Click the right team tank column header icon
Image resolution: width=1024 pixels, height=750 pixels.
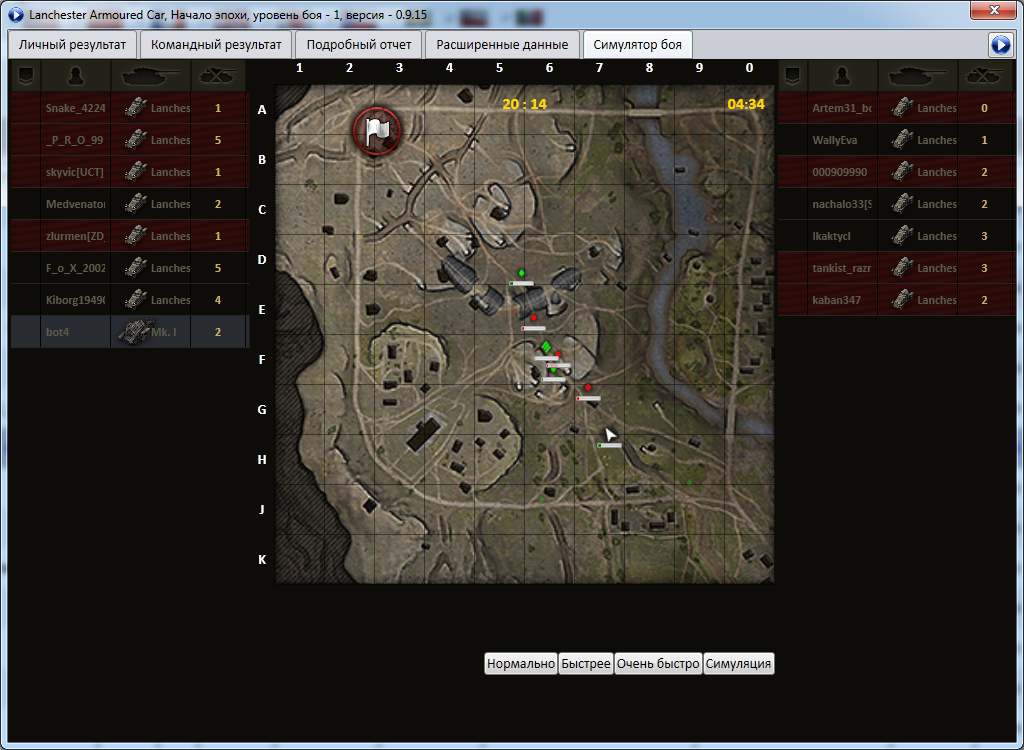point(918,77)
